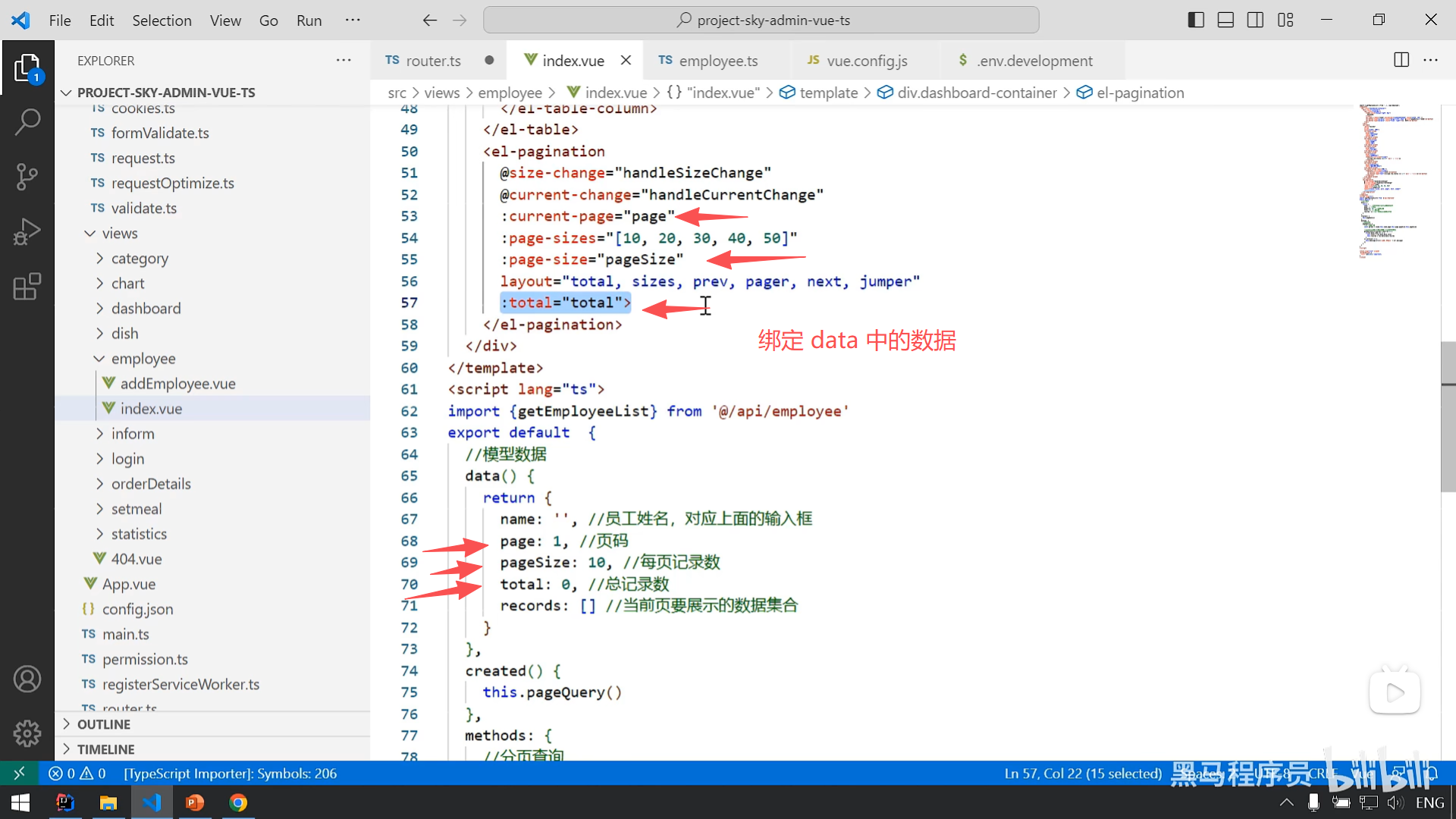Screen dimensions: 1456x819
Task: Switch to the employee.ts tab
Action: [x=717, y=61]
